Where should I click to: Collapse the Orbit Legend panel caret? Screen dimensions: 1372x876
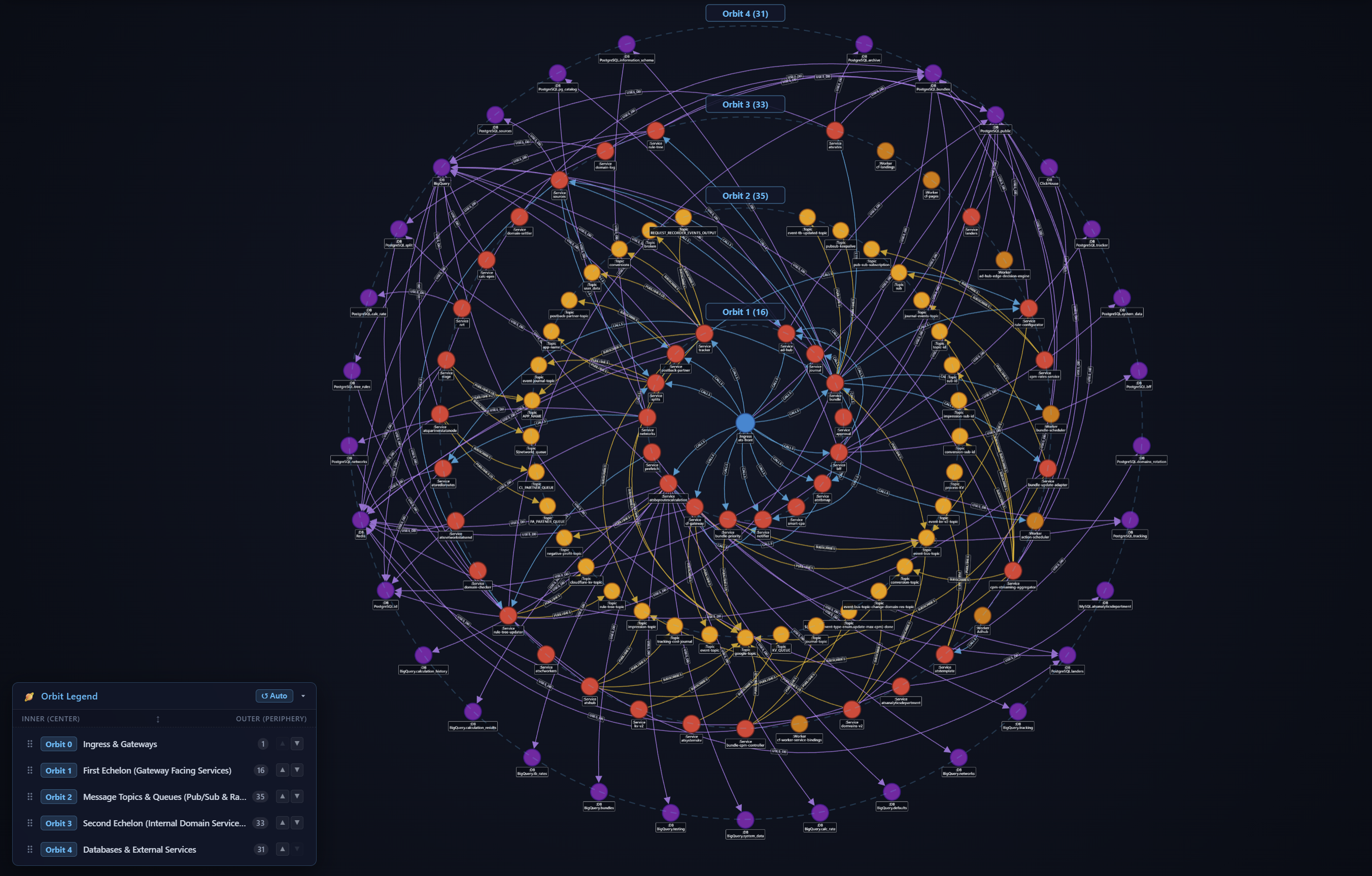303,696
